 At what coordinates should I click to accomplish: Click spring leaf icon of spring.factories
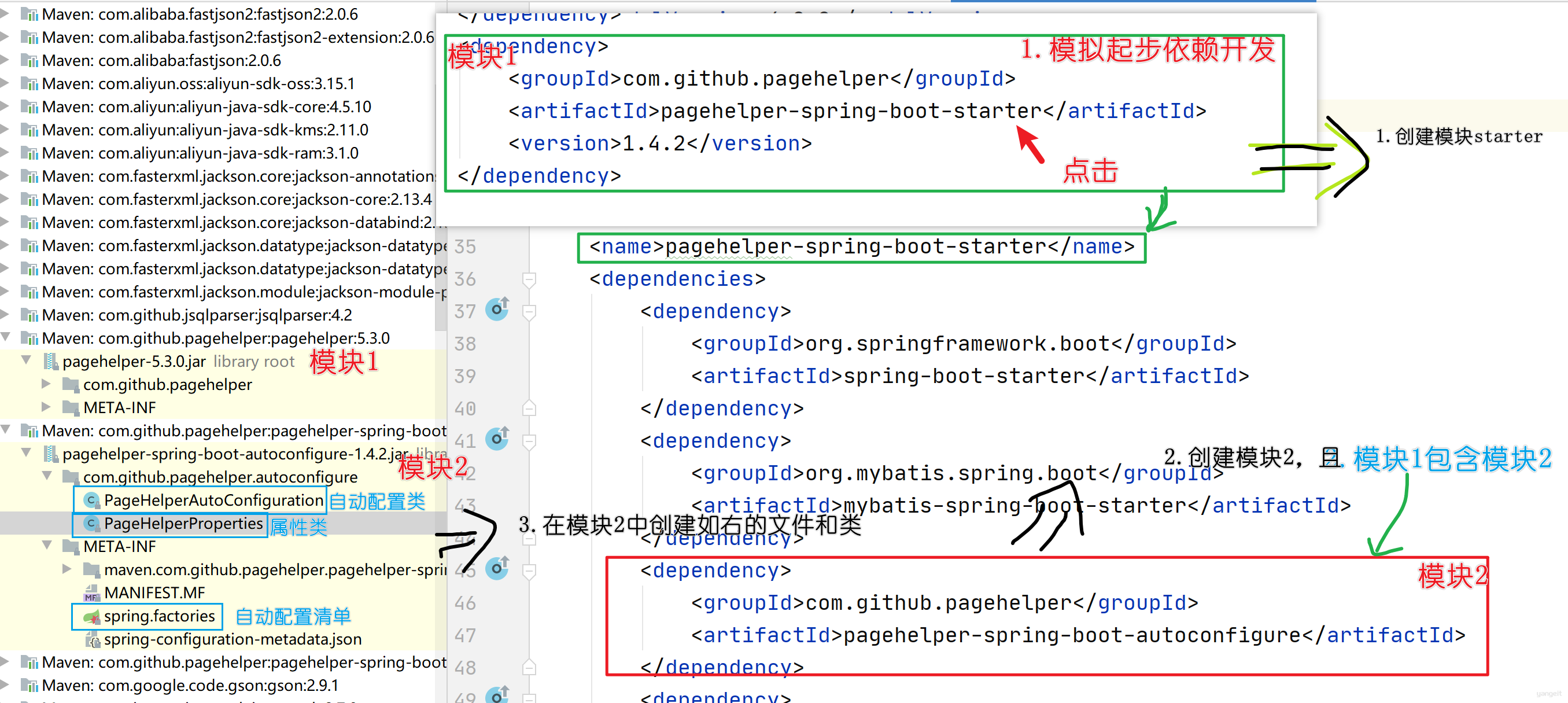92,616
